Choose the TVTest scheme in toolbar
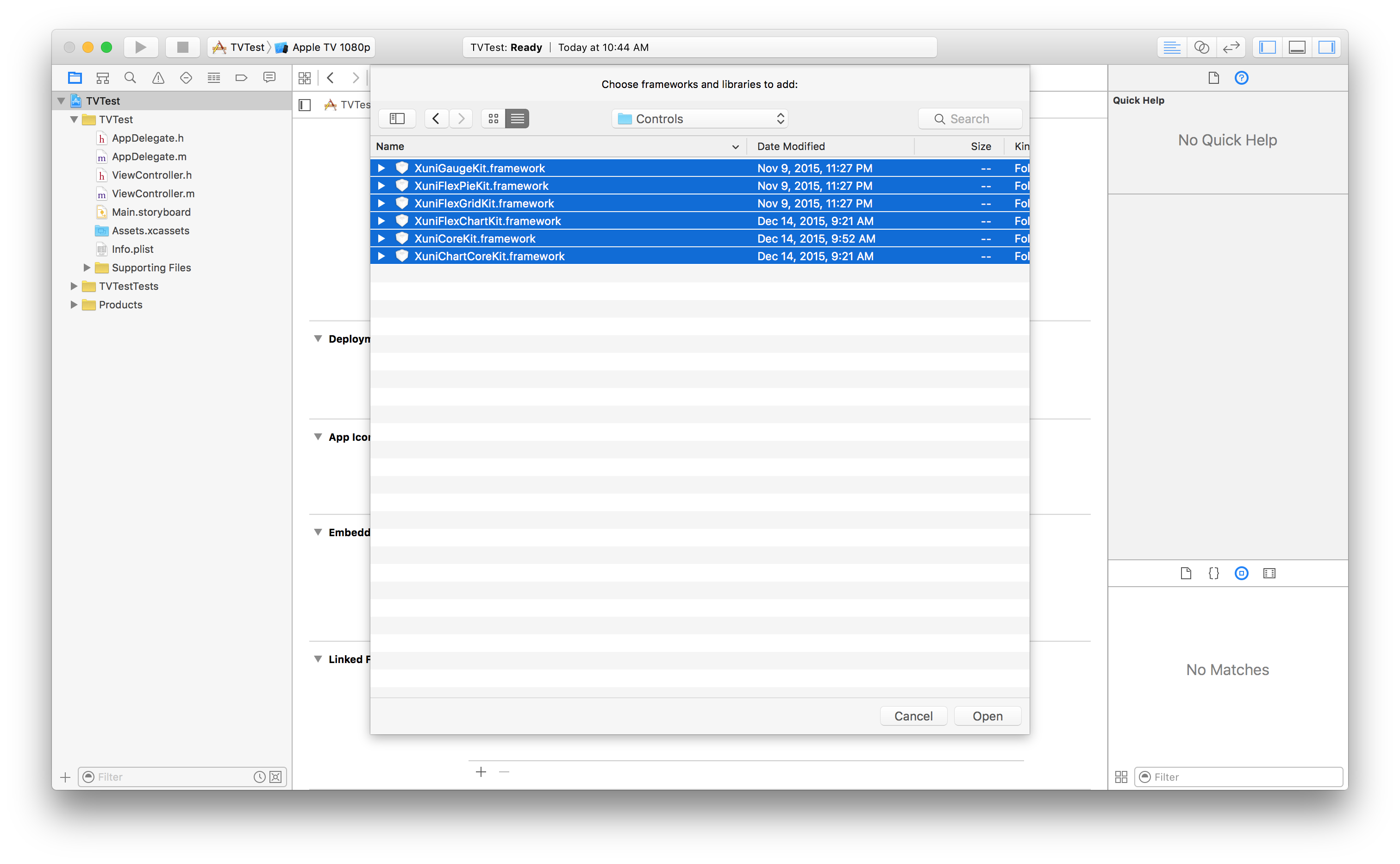Viewport: 1400px width, 864px height. 240,47
